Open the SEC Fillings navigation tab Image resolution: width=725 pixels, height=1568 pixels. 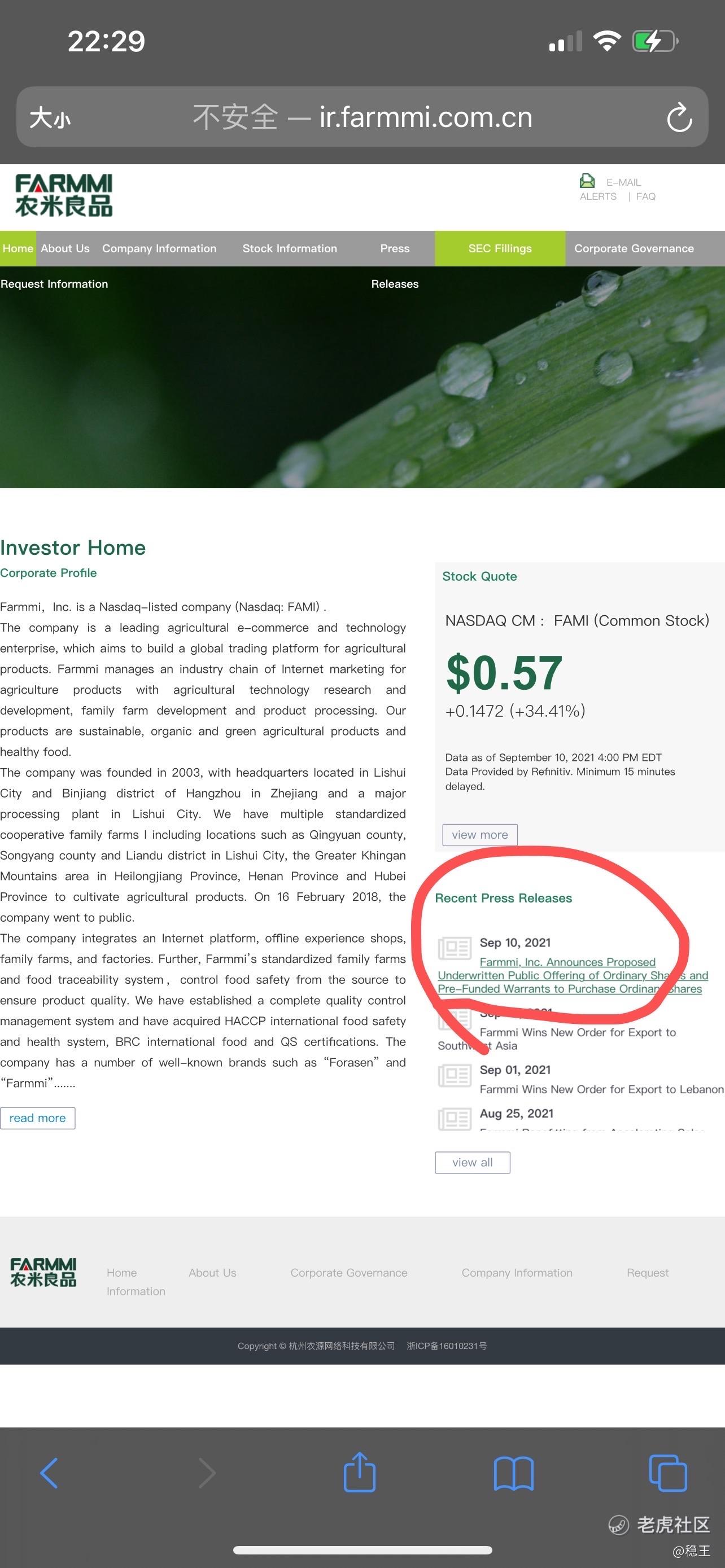[x=500, y=248]
